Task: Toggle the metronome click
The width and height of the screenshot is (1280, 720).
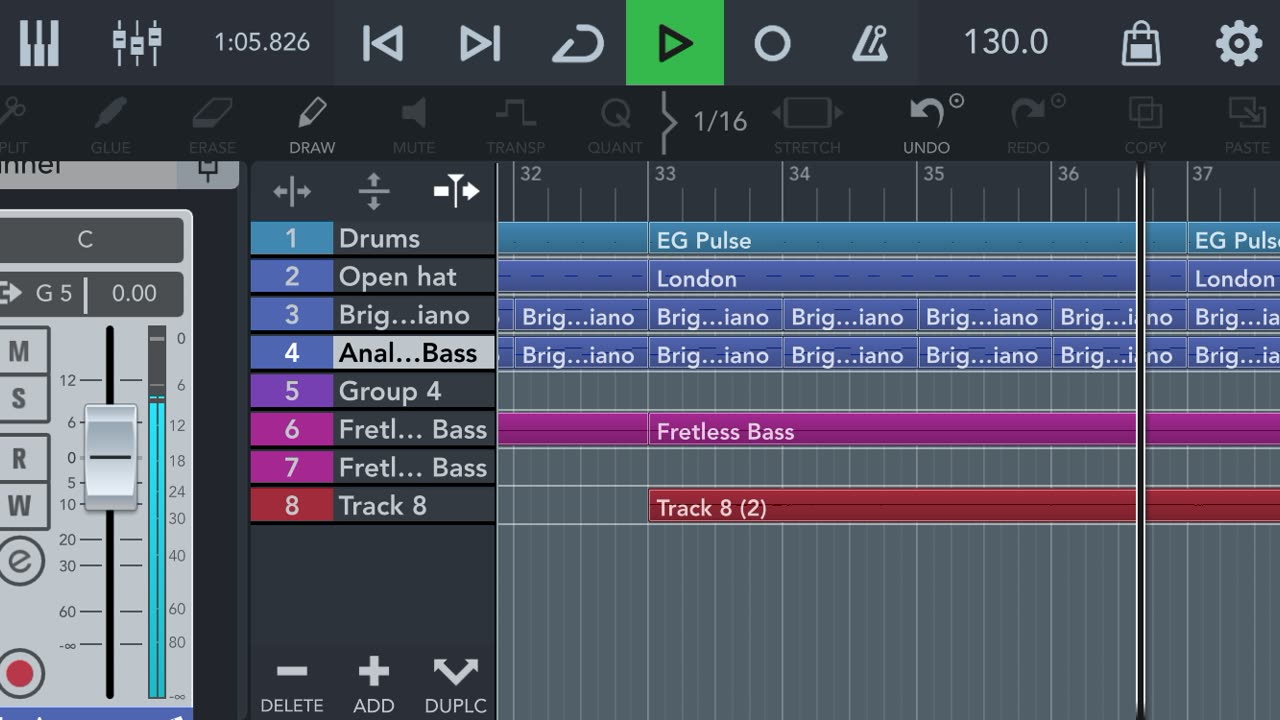Action: [869, 43]
